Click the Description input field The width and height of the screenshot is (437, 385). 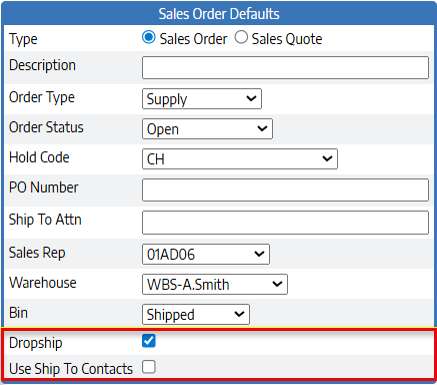click(285, 67)
